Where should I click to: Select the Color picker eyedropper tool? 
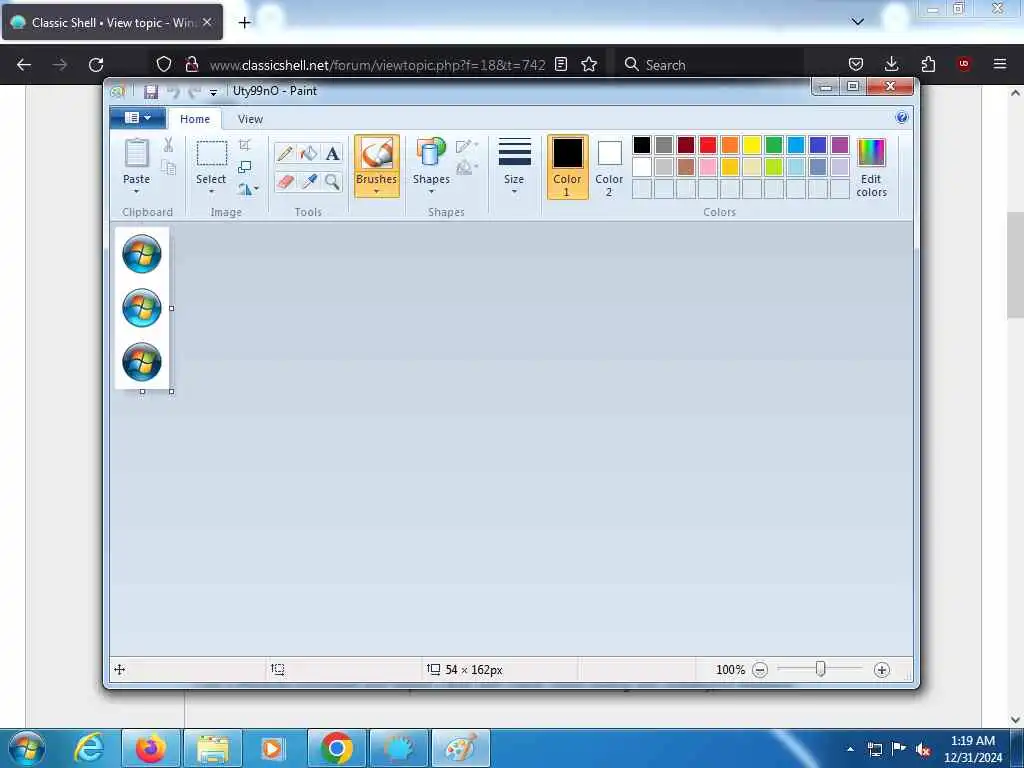tap(309, 182)
